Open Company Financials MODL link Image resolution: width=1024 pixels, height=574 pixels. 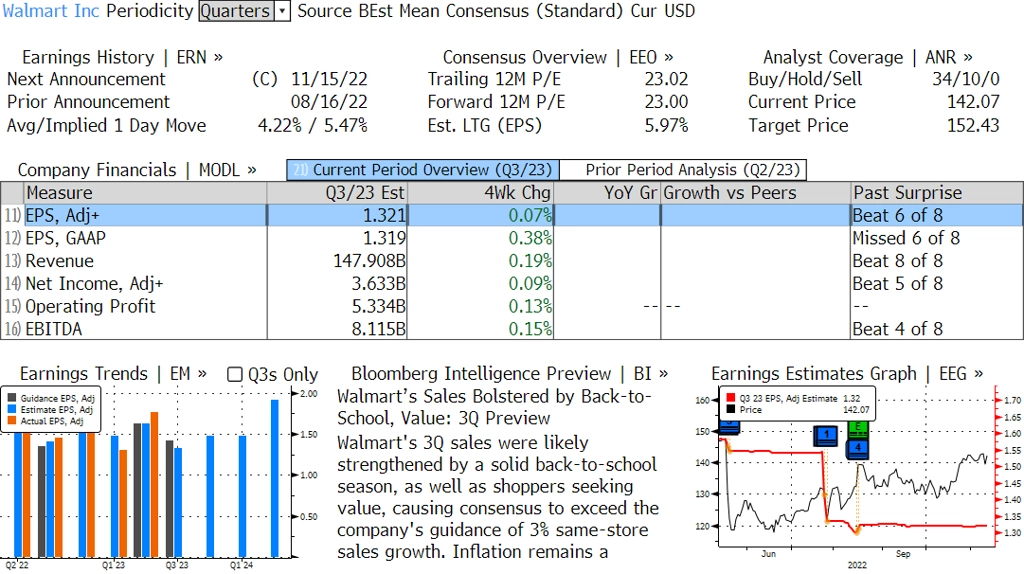pos(136,170)
